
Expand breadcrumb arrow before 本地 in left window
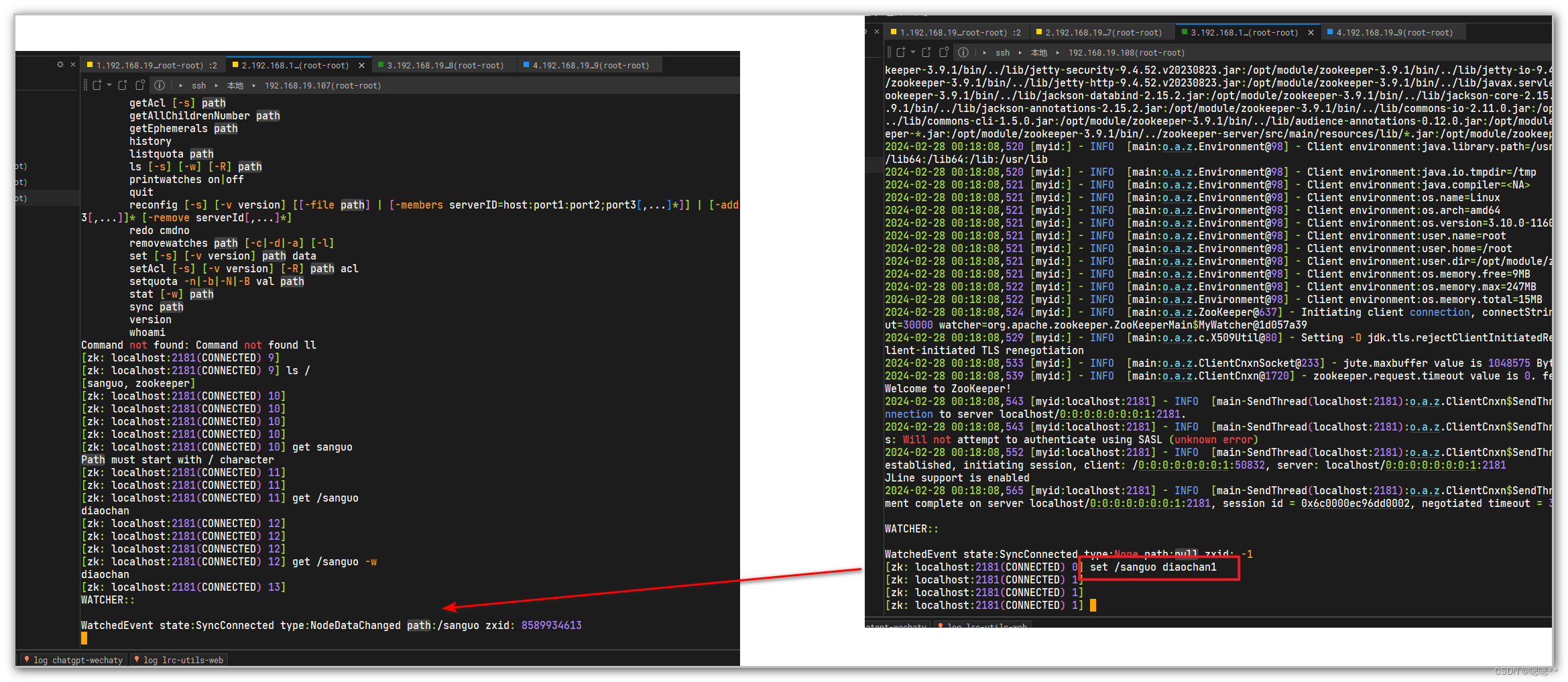(x=217, y=85)
